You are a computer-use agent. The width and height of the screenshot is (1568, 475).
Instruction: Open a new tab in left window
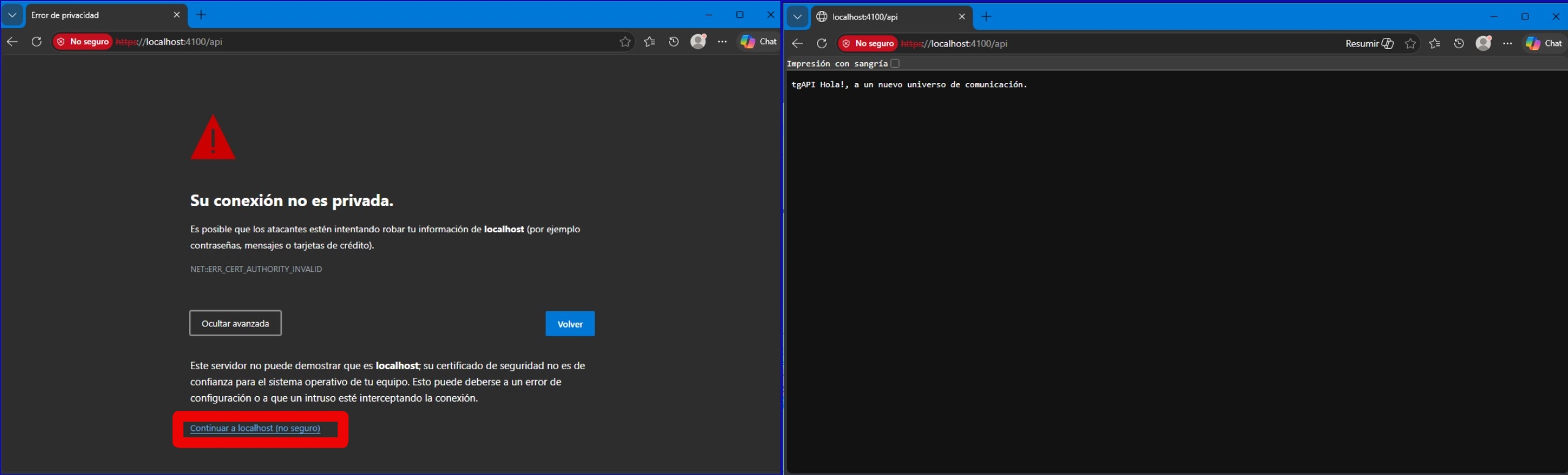point(201,15)
